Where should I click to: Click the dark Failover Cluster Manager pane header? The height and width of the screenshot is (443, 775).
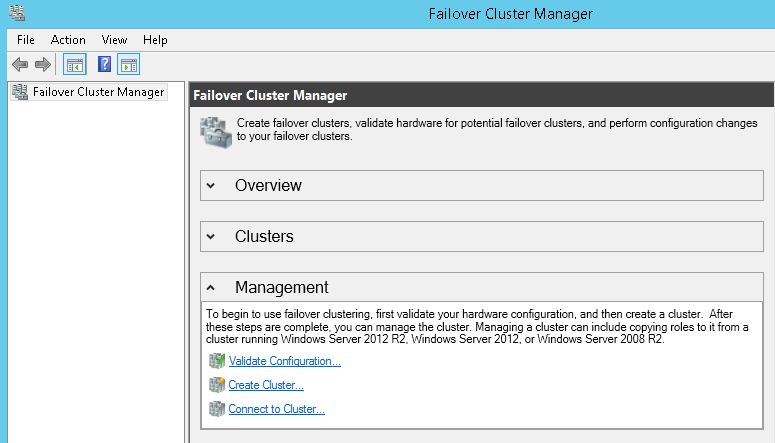[482, 95]
